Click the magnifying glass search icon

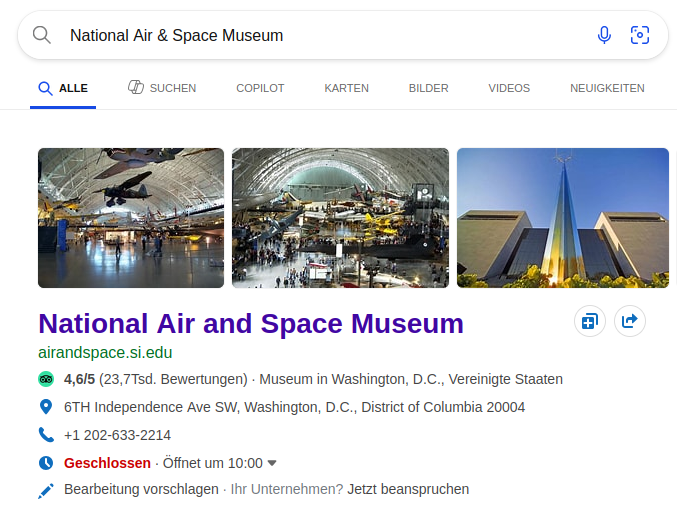coord(42,35)
